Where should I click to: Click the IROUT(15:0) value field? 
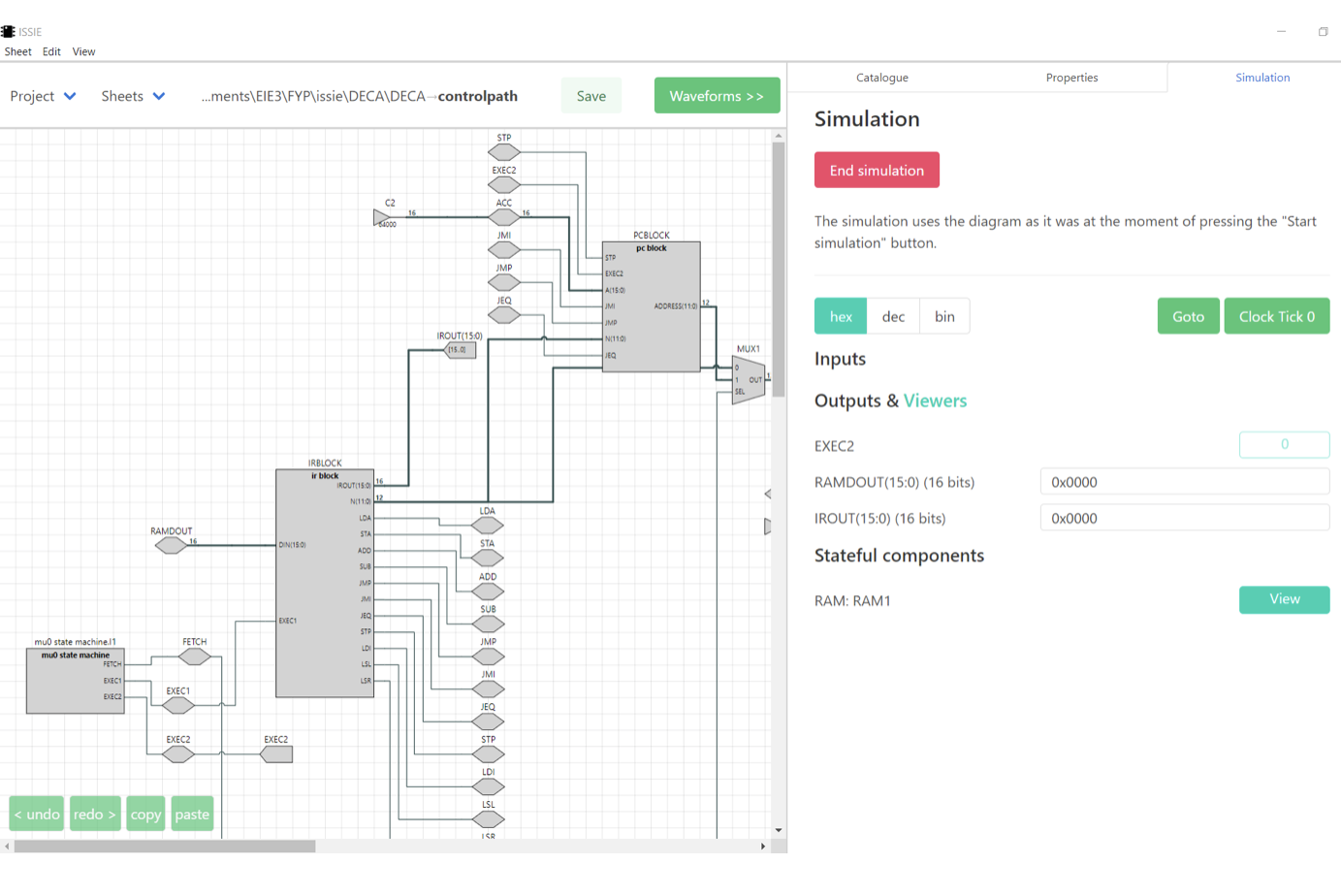coord(1185,518)
